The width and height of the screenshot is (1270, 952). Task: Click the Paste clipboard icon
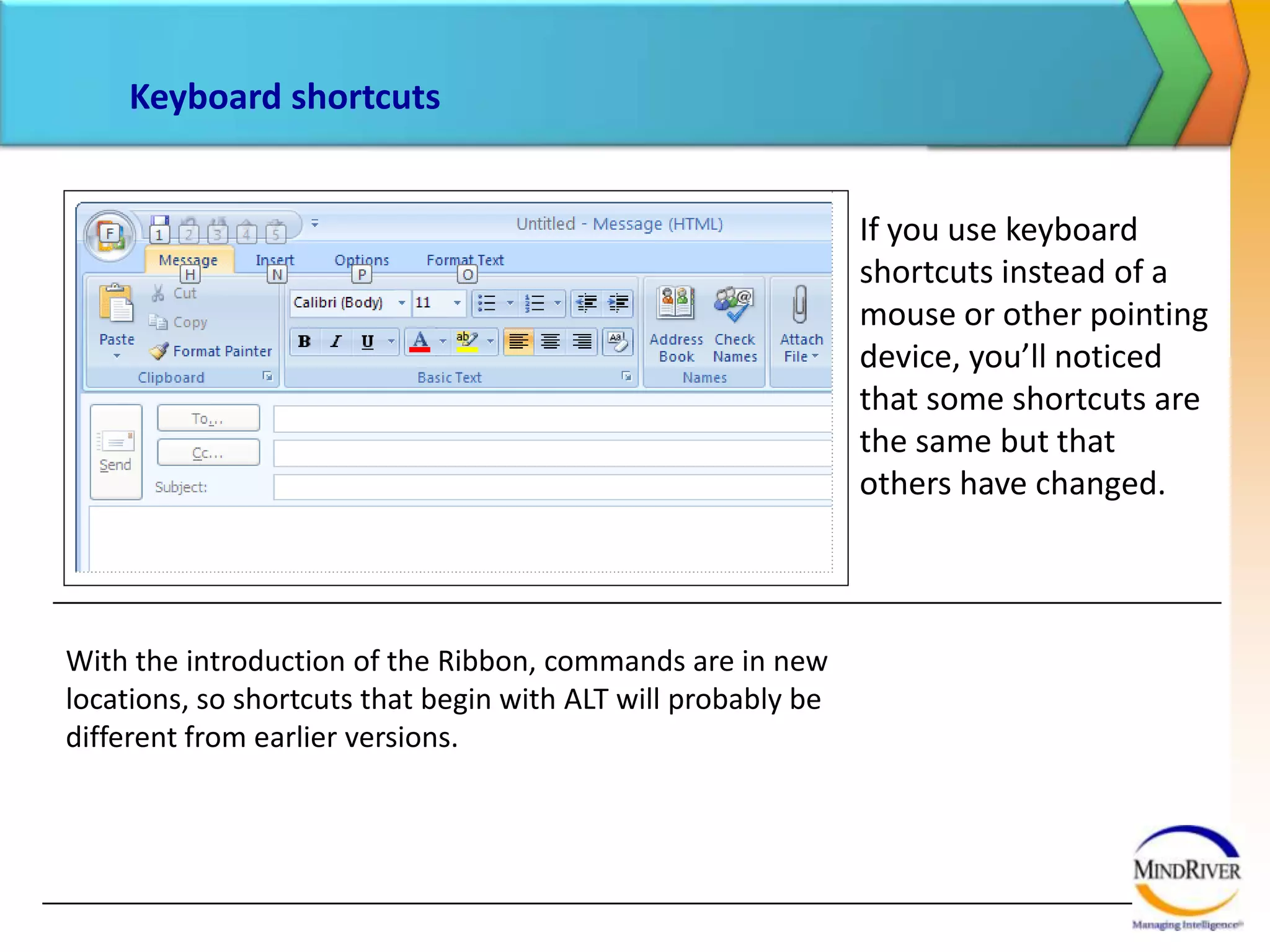pos(116,303)
